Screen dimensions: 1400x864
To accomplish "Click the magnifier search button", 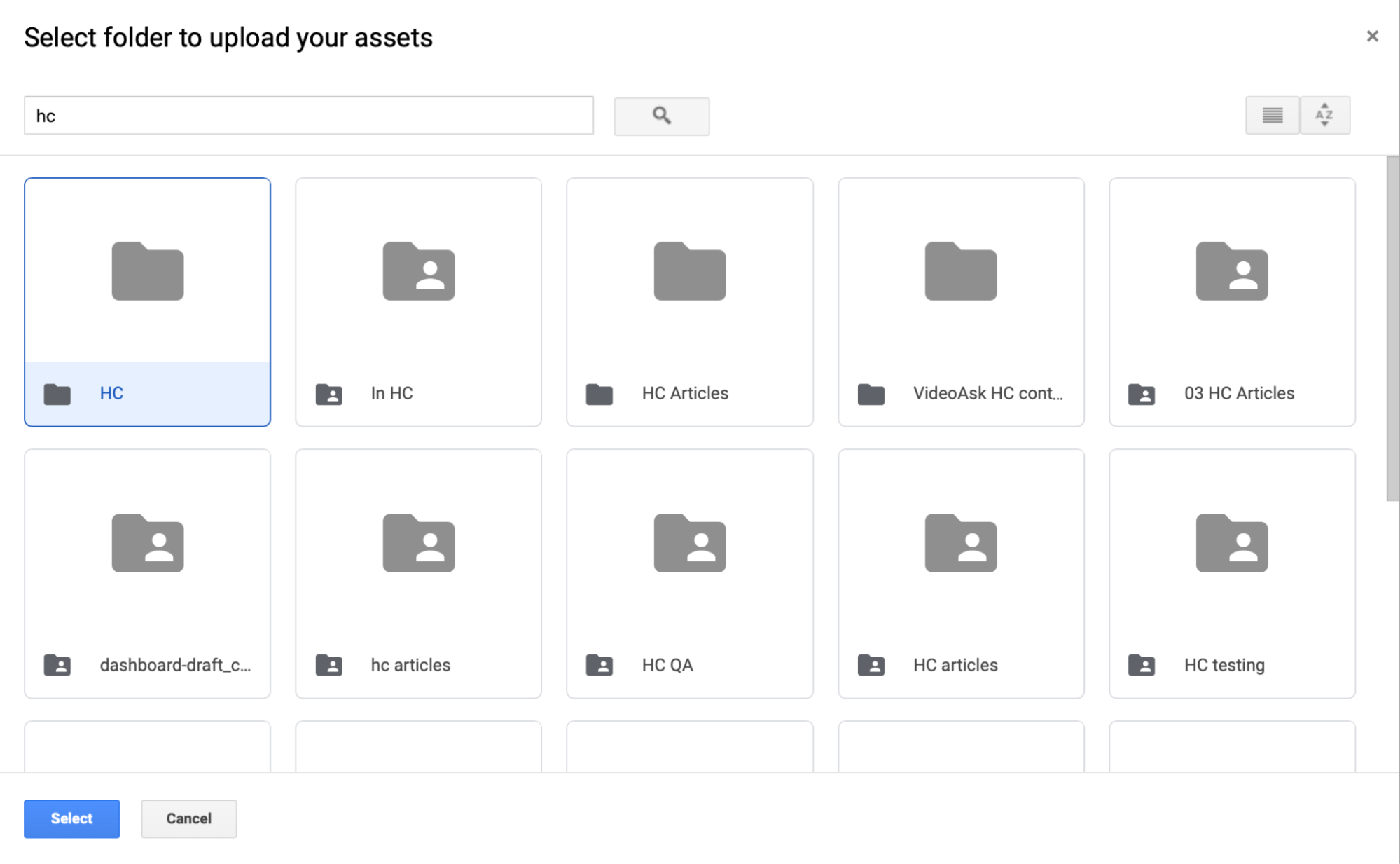I will (661, 116).
